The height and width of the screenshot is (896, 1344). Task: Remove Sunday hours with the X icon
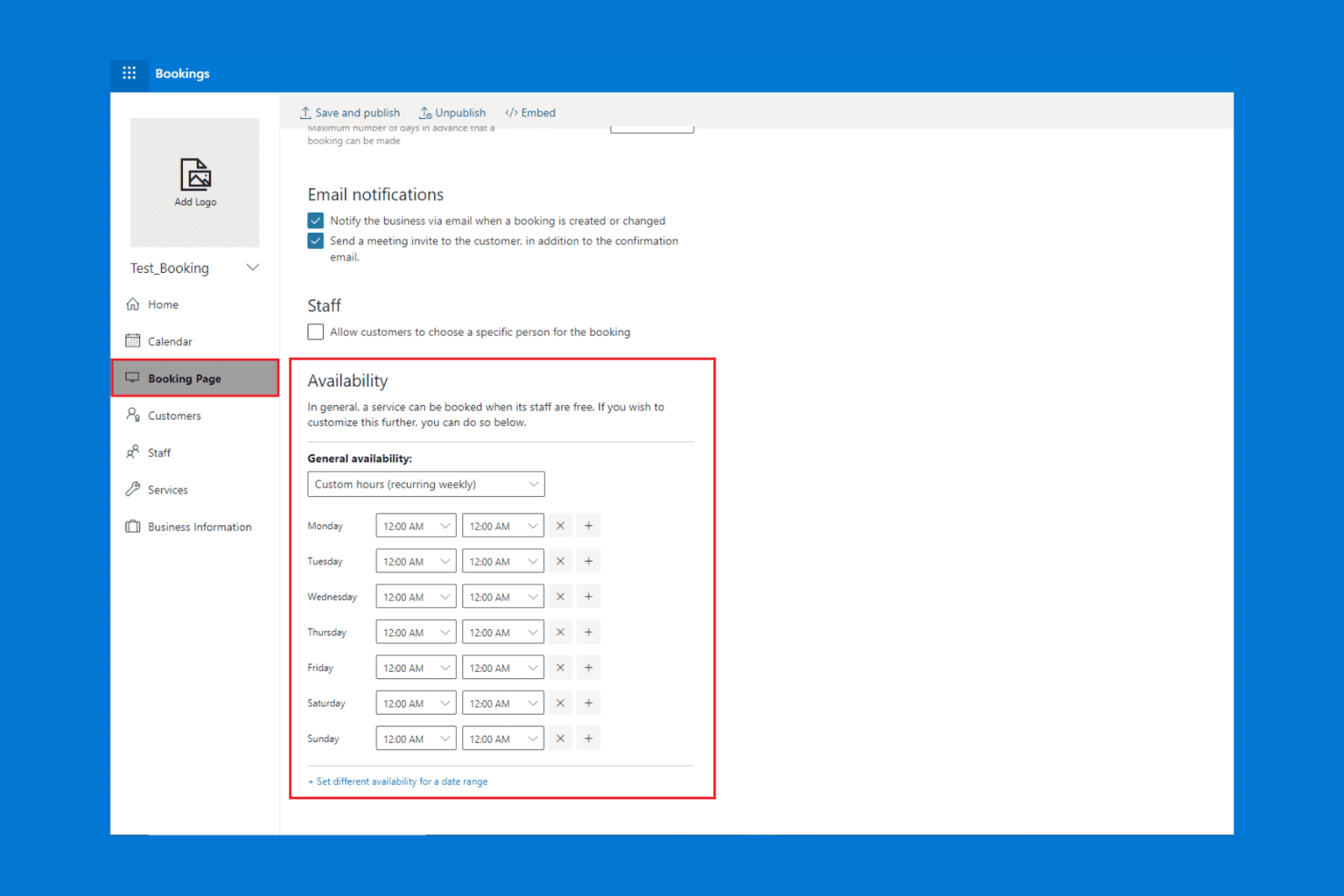point(560,738)
